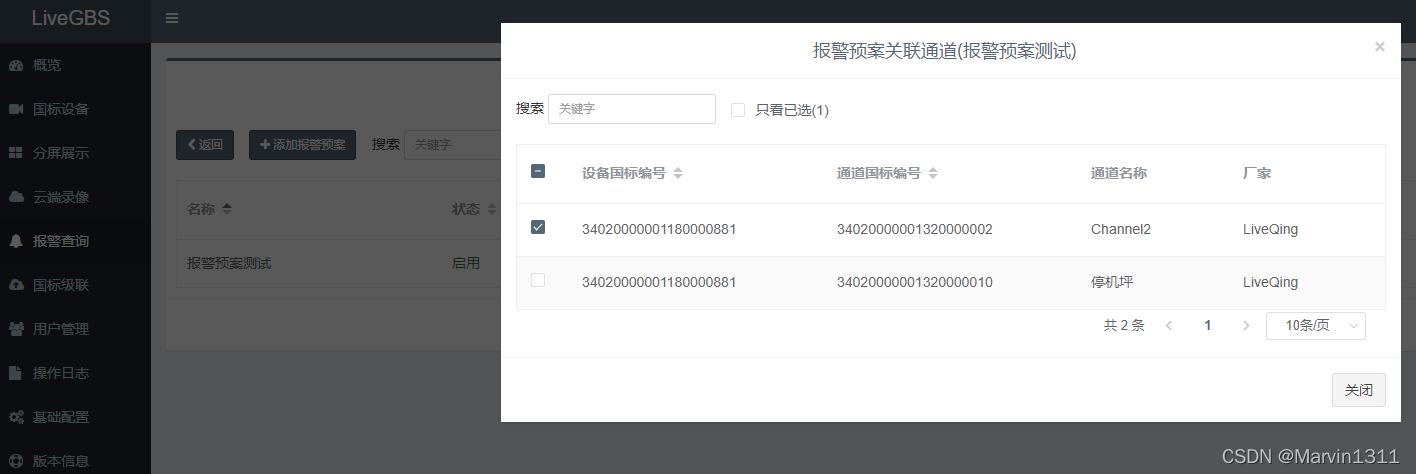This screenshot has width=1416, height=474.
Task: Click device ID in the Channel2 row
Action: tap(659, 229)
